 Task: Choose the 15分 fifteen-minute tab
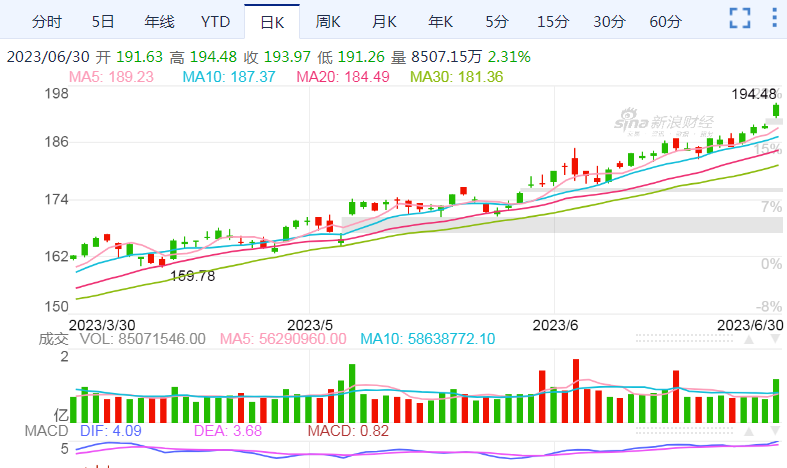553,22
